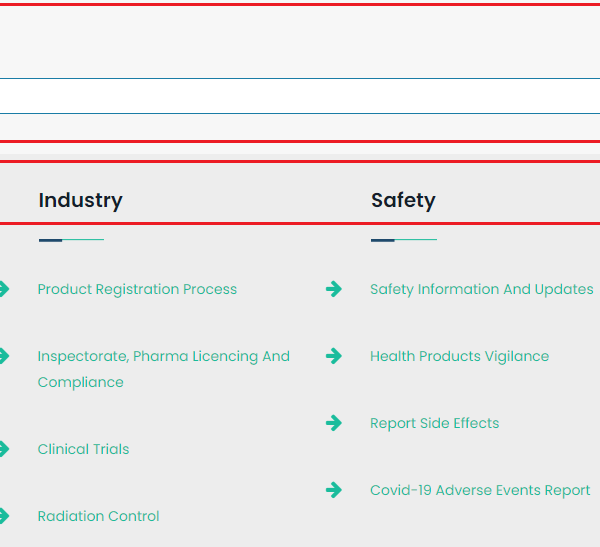The width and height of the screenshot is (600, 547).
Task: Open the Product Registration Process link
Action: click(x=137, y=289)
